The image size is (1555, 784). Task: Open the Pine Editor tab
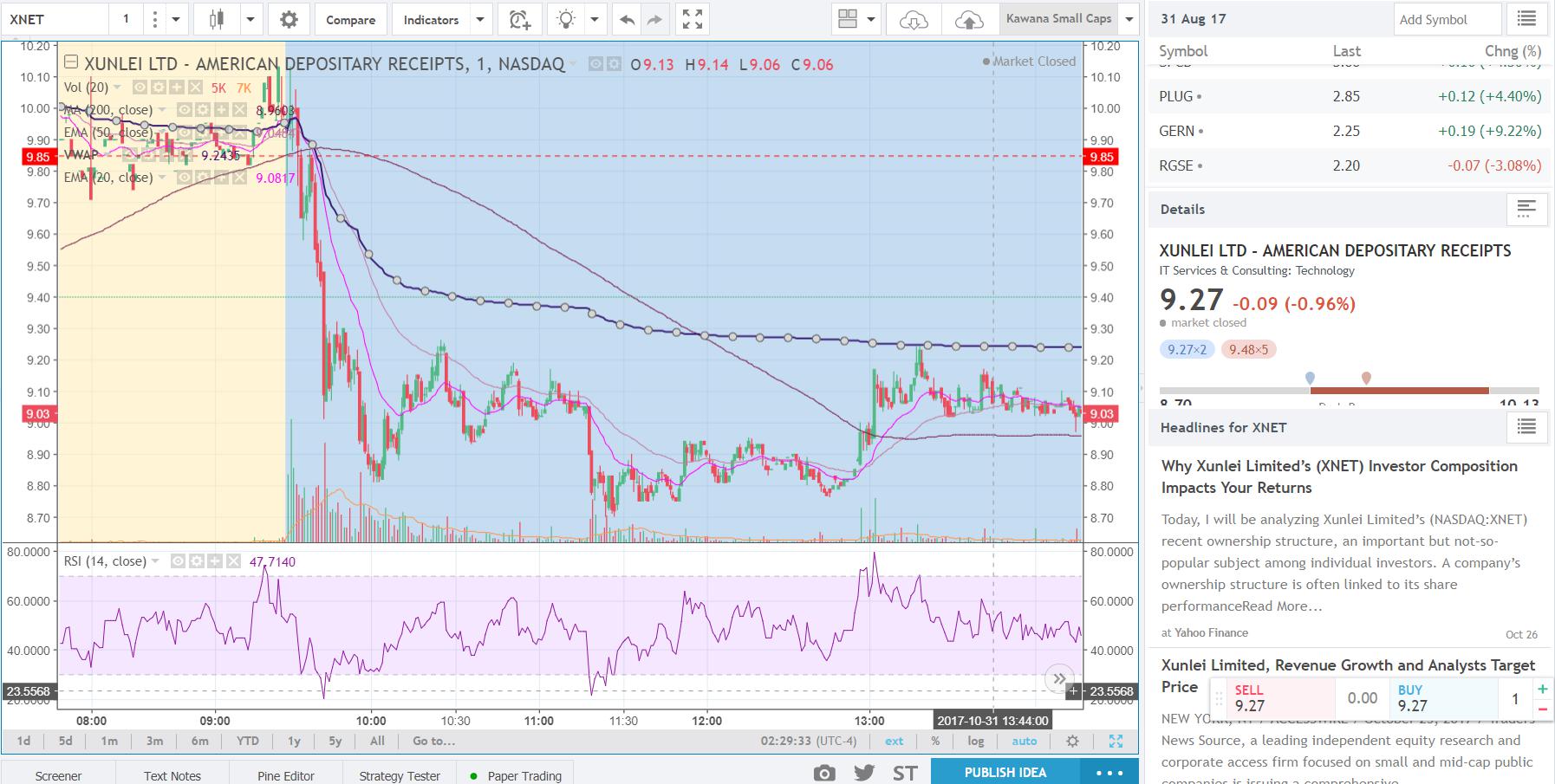pos(286,775)
